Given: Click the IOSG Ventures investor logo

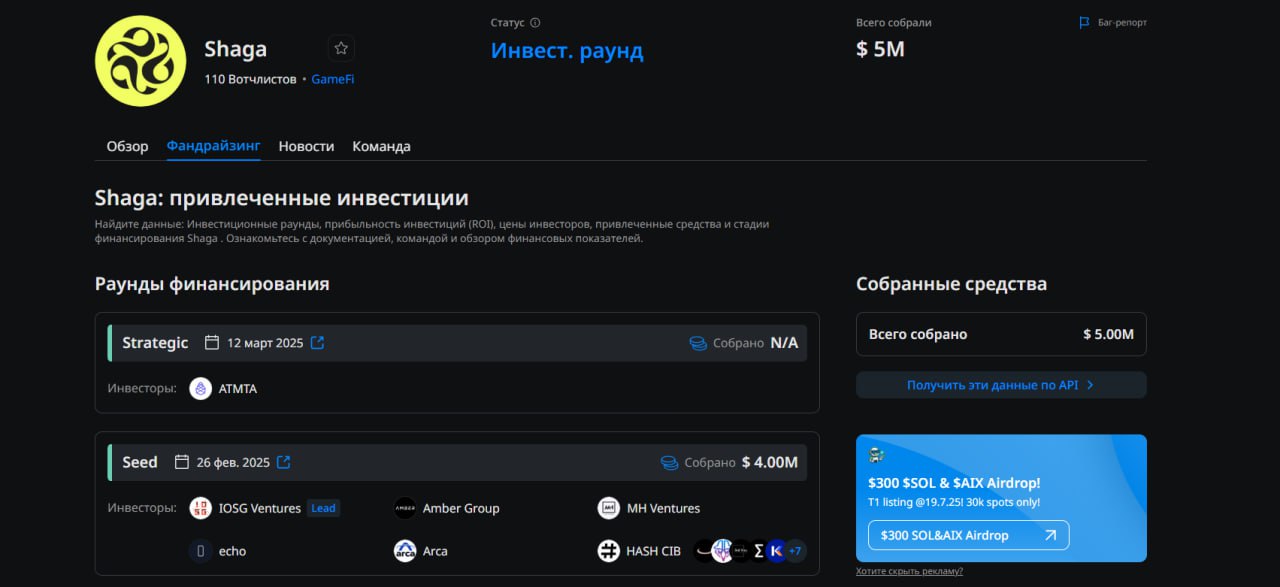Looking at the screenshot, I should point(201,508).
